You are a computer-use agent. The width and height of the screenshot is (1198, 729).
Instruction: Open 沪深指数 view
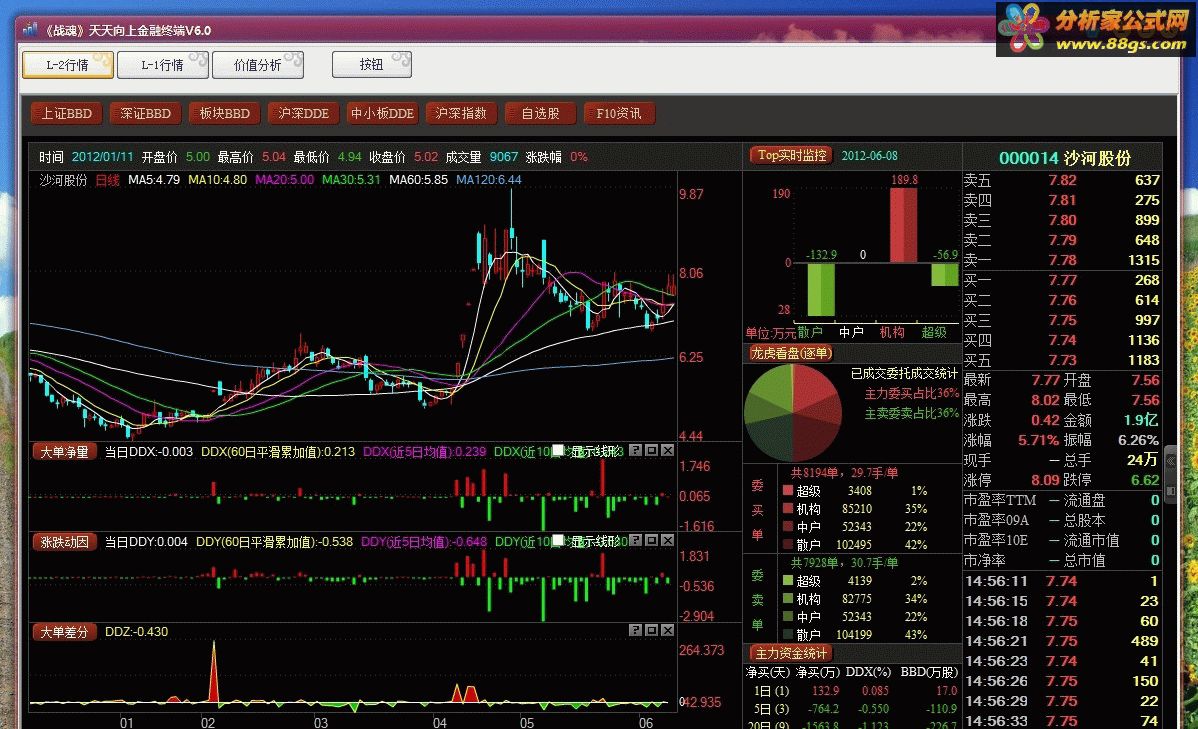click(x=461, y=113)
